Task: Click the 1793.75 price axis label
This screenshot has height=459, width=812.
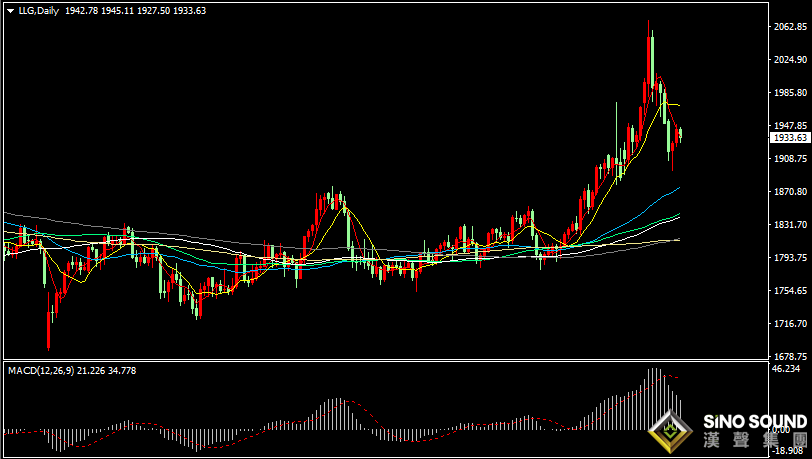Action: (x=791, y=257)
